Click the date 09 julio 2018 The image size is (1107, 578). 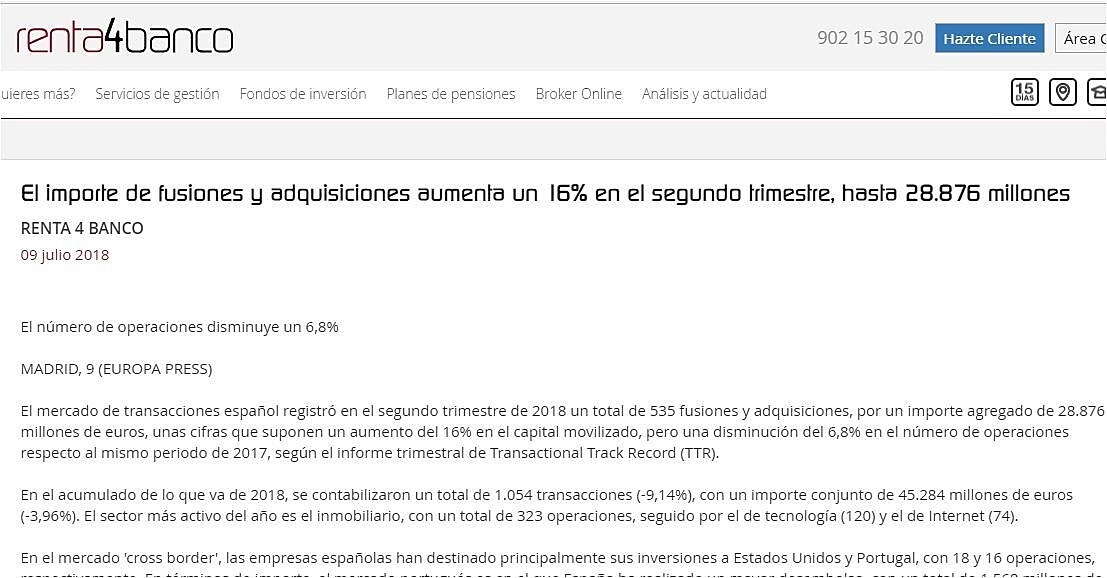65,255
